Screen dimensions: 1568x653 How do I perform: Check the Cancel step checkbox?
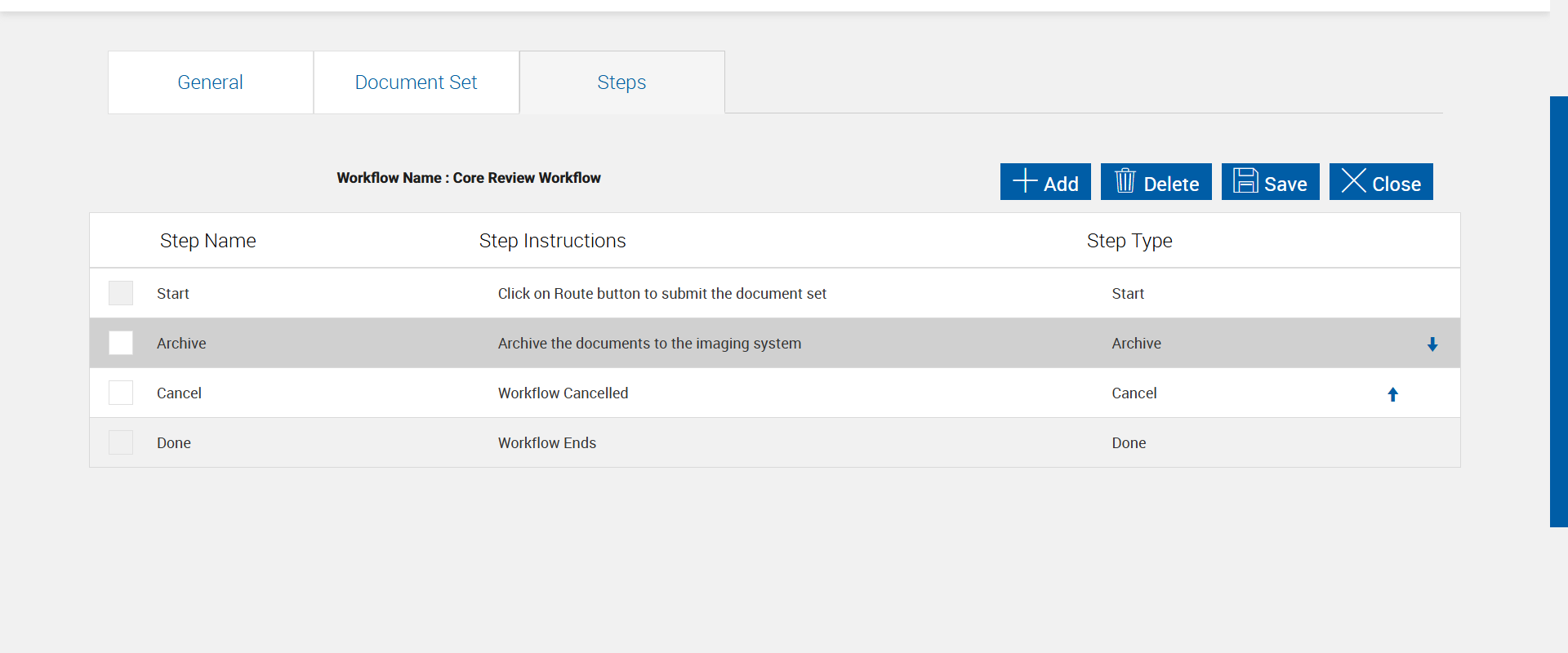(121, 393)
